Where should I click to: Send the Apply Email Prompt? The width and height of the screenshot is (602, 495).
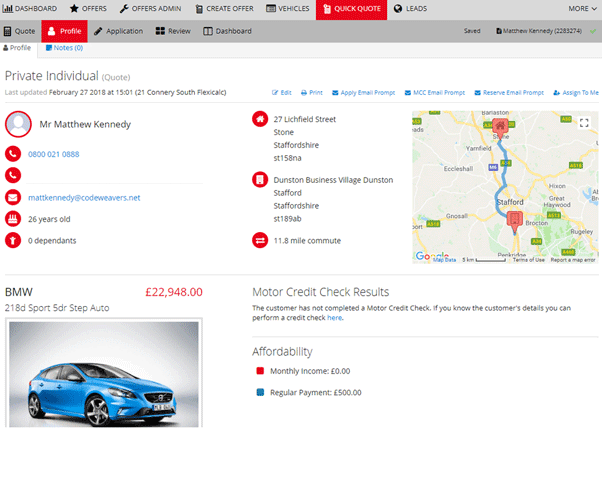tap(364, 93)
